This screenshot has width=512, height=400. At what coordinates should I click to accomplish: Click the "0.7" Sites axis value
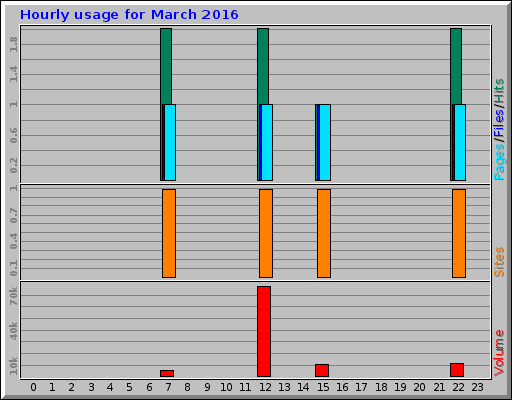[13, 216]
